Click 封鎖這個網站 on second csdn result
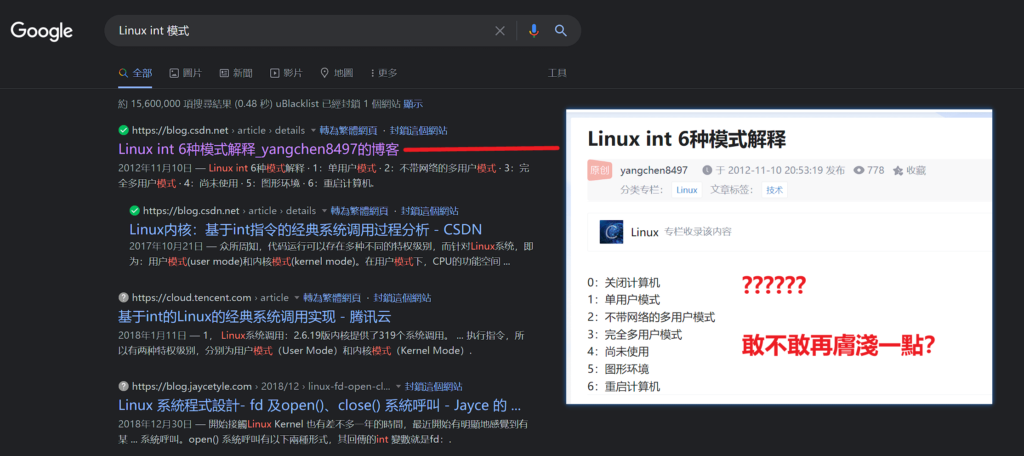This screenshot has height=456, width=1024. tap(430, 211)
